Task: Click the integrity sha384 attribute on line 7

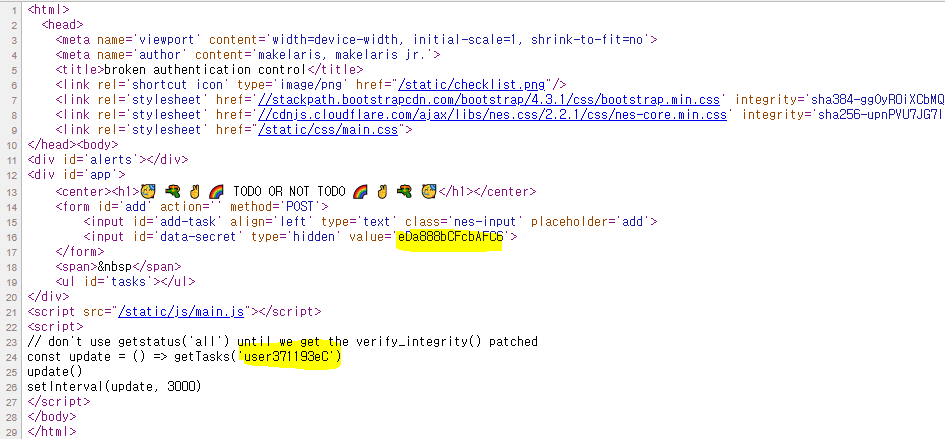Action: tap(840, 99)
